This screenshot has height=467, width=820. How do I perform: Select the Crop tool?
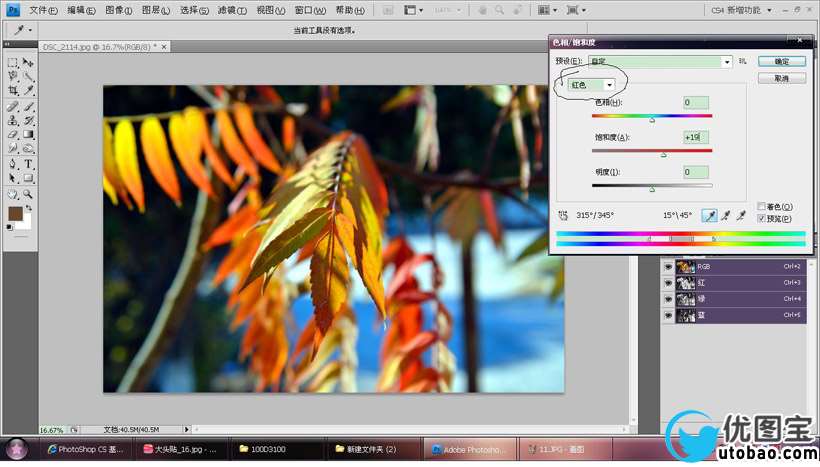click(x=13, y=90)
